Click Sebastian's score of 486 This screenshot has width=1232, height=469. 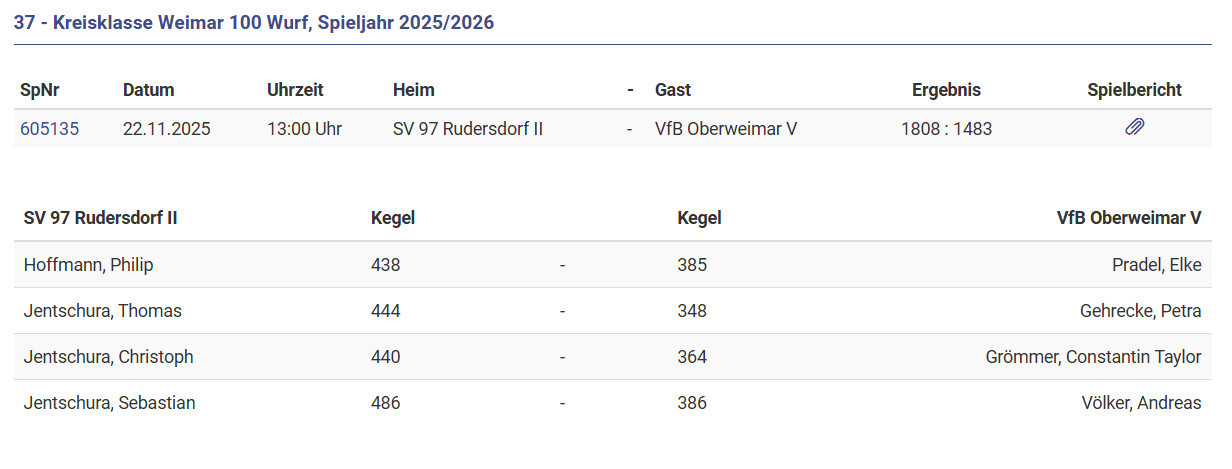point(385,403)
